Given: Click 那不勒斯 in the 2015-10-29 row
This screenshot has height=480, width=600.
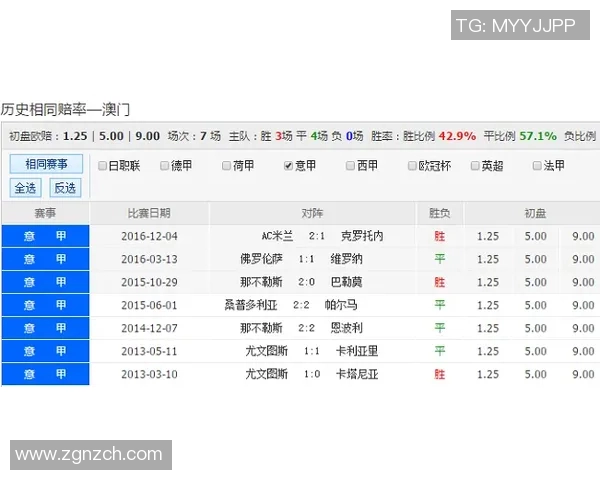Looking at the screenshot, I should 261,282.
